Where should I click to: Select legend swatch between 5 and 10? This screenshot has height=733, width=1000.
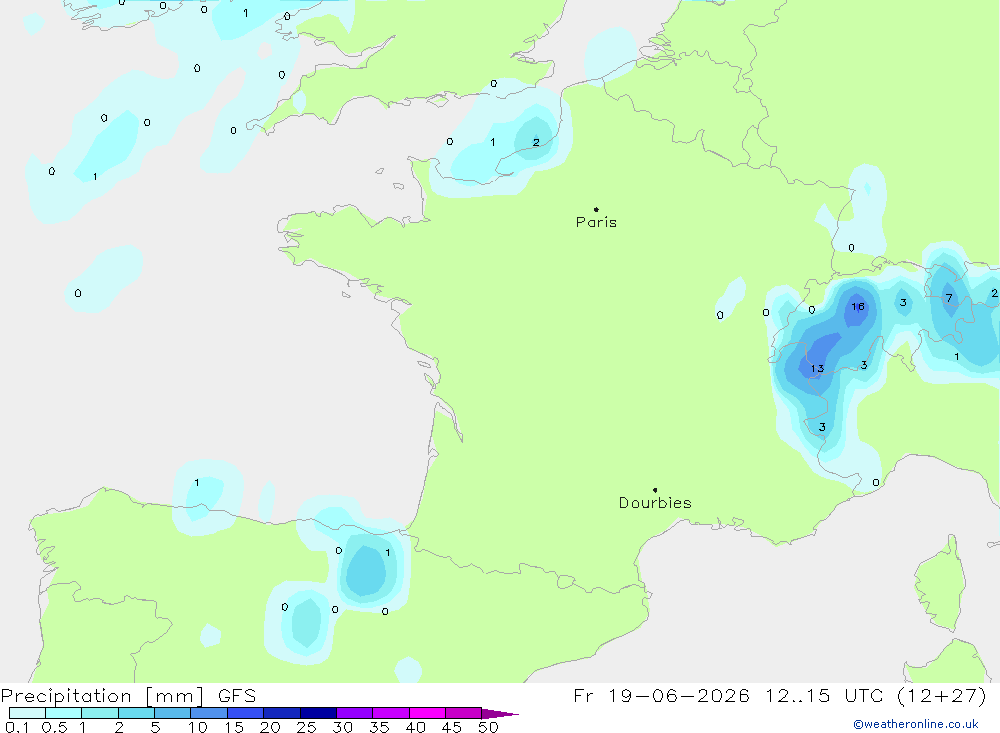click(x=173, y=713)
